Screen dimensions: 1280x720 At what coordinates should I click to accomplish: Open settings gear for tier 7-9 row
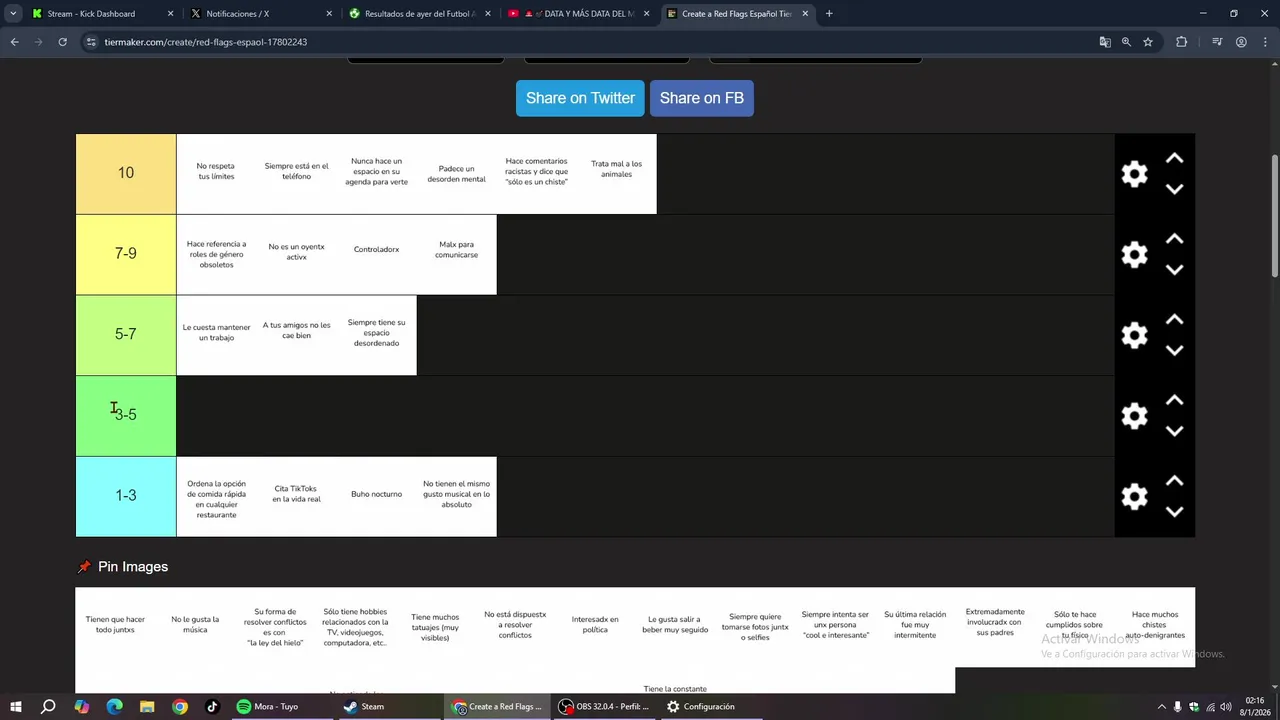[1134, 255]
